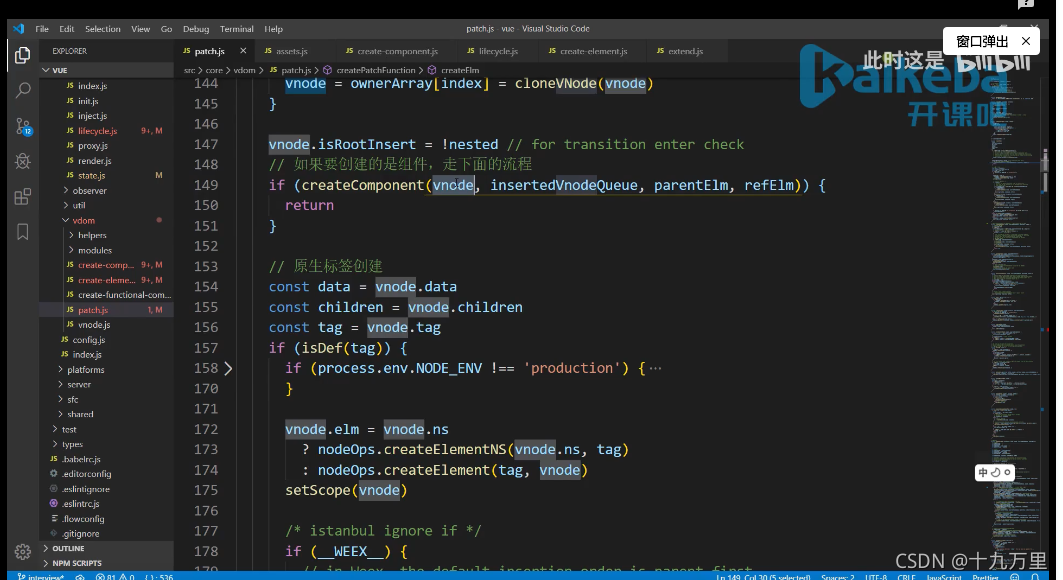The height and width of the screenshot is (580, 1063).
Task: Click the 中 input method indicator
Action: pos(983,472)
